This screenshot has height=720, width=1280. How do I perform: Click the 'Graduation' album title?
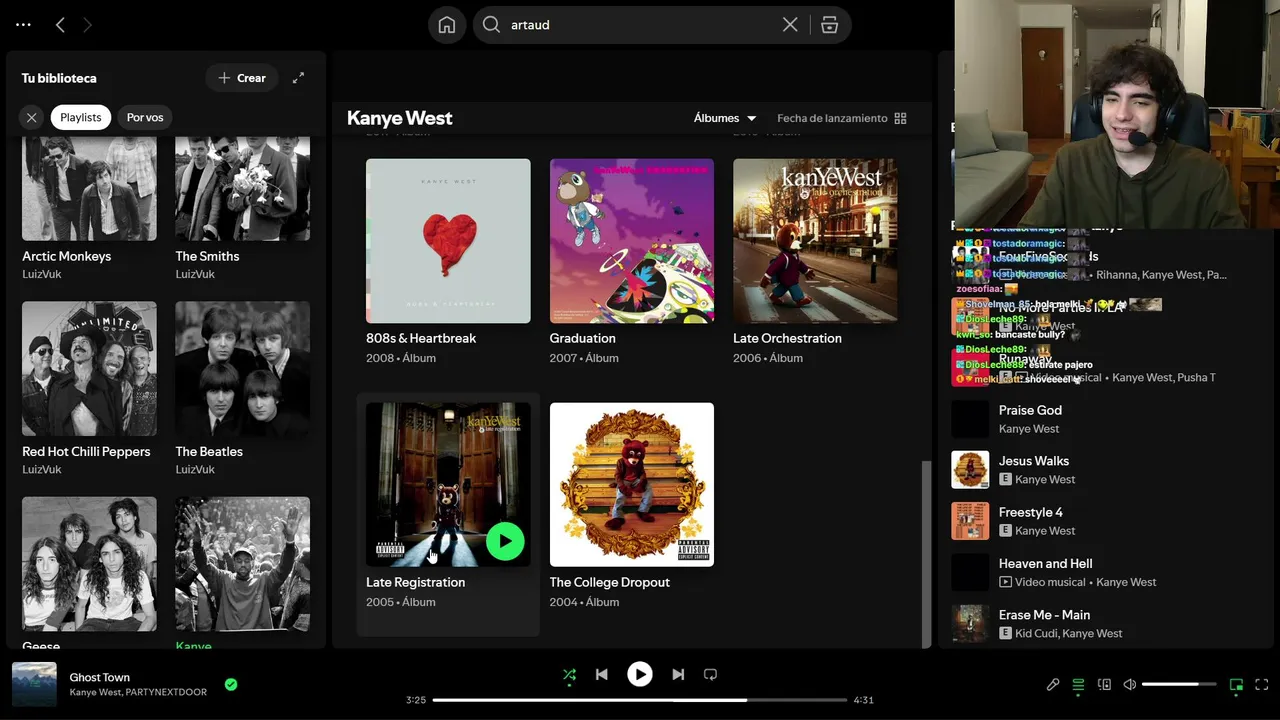tap(582, 338)
